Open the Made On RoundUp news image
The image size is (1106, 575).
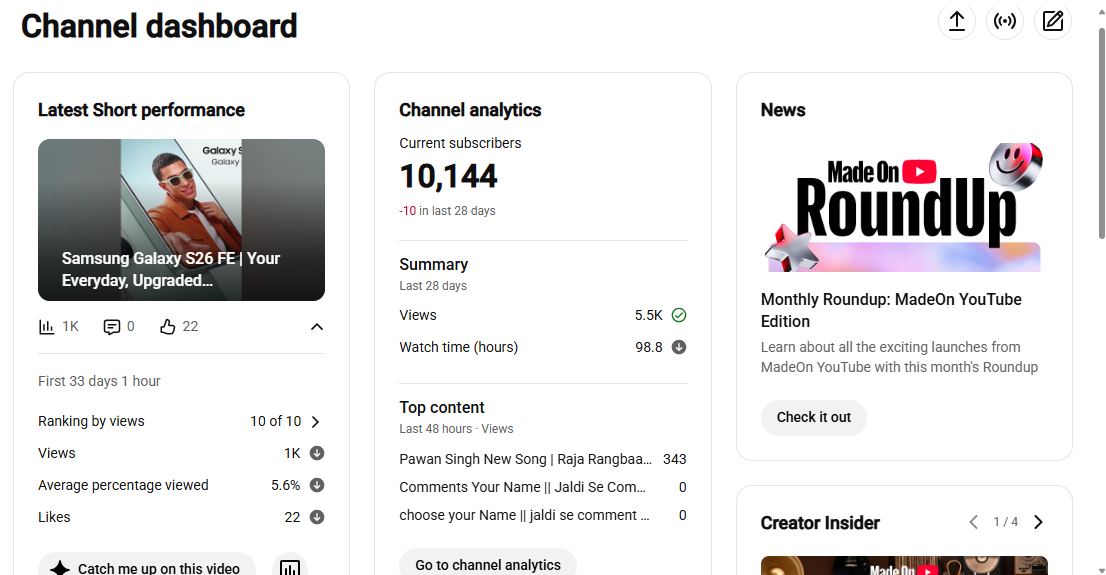tap(904, 206)
